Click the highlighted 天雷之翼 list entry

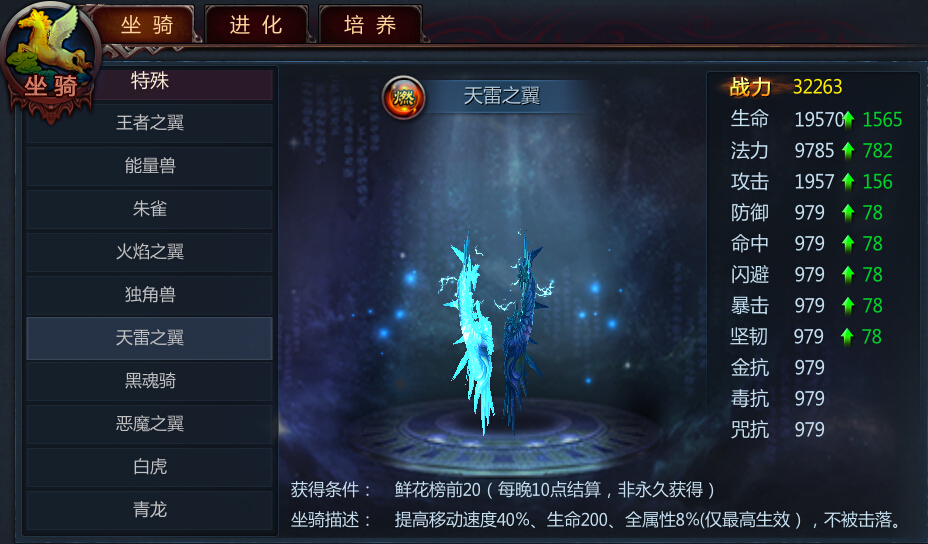(x=149, y=338)
